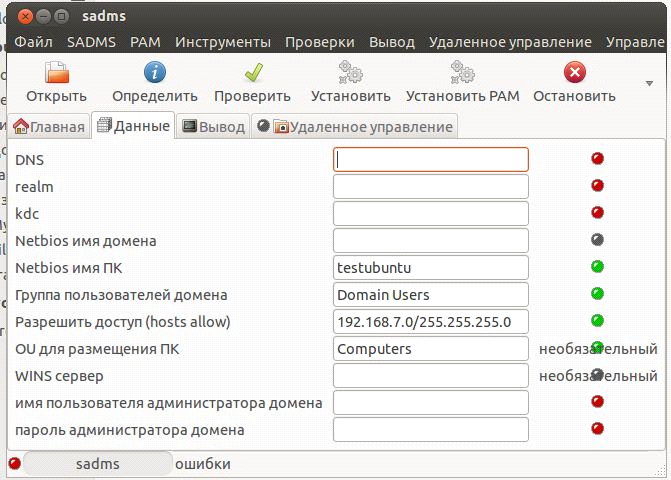Image resolution: width=671 pixels, height=480 pixels.
Task: Click gray indicator beside Netbios имя домена
Action: (x=597, y=240)
